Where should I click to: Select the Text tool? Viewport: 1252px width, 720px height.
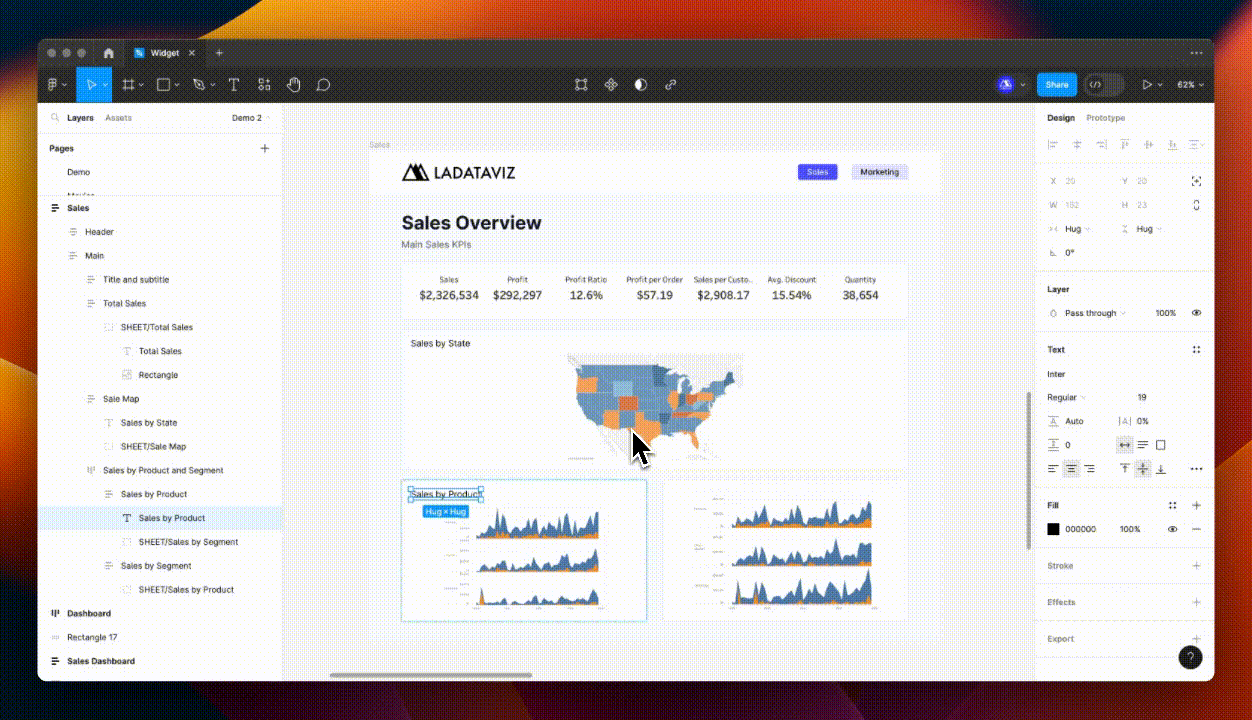234,85
